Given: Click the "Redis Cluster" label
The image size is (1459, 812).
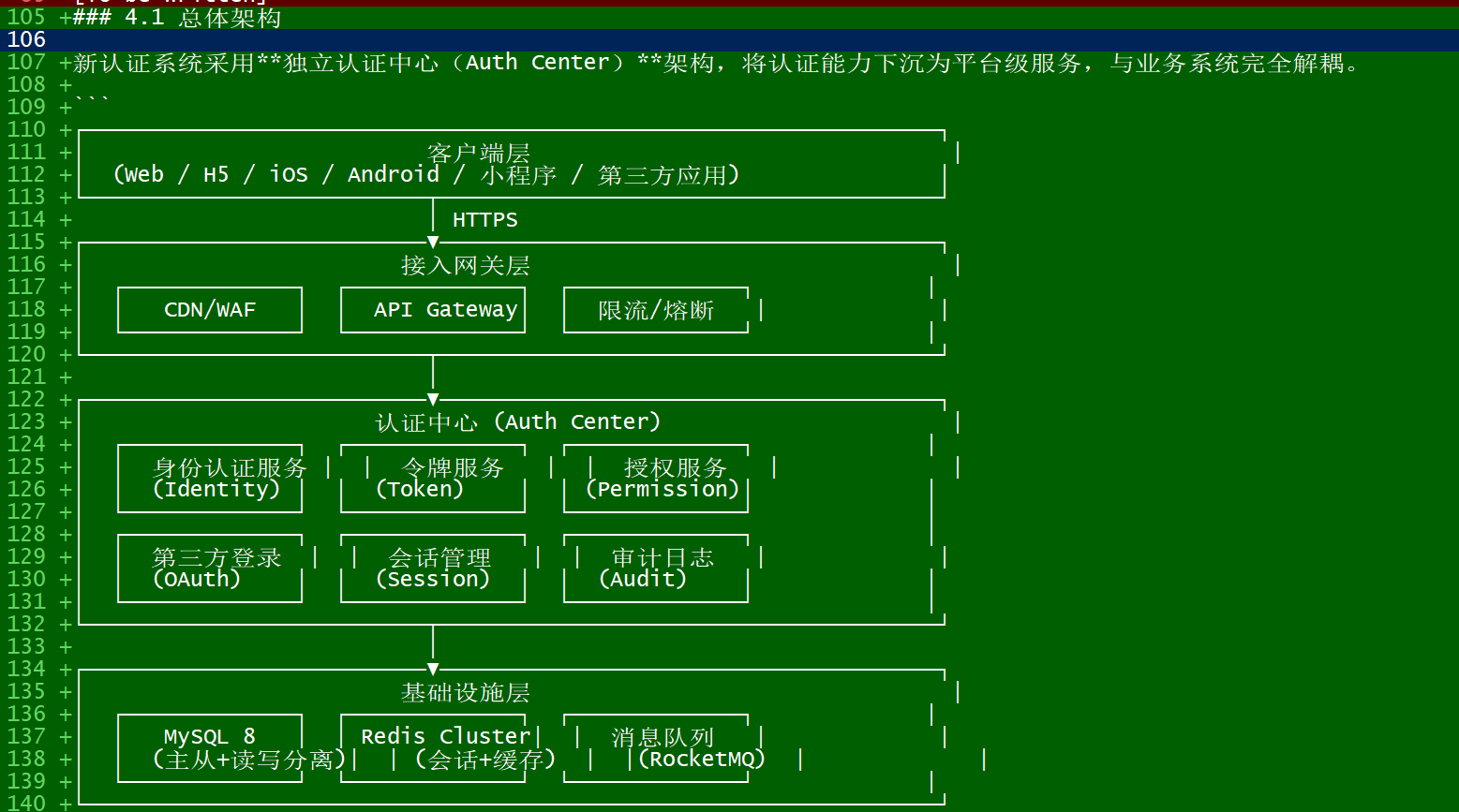Looking at the screenshot, I should pyautogui.click(x=446, y=737).
